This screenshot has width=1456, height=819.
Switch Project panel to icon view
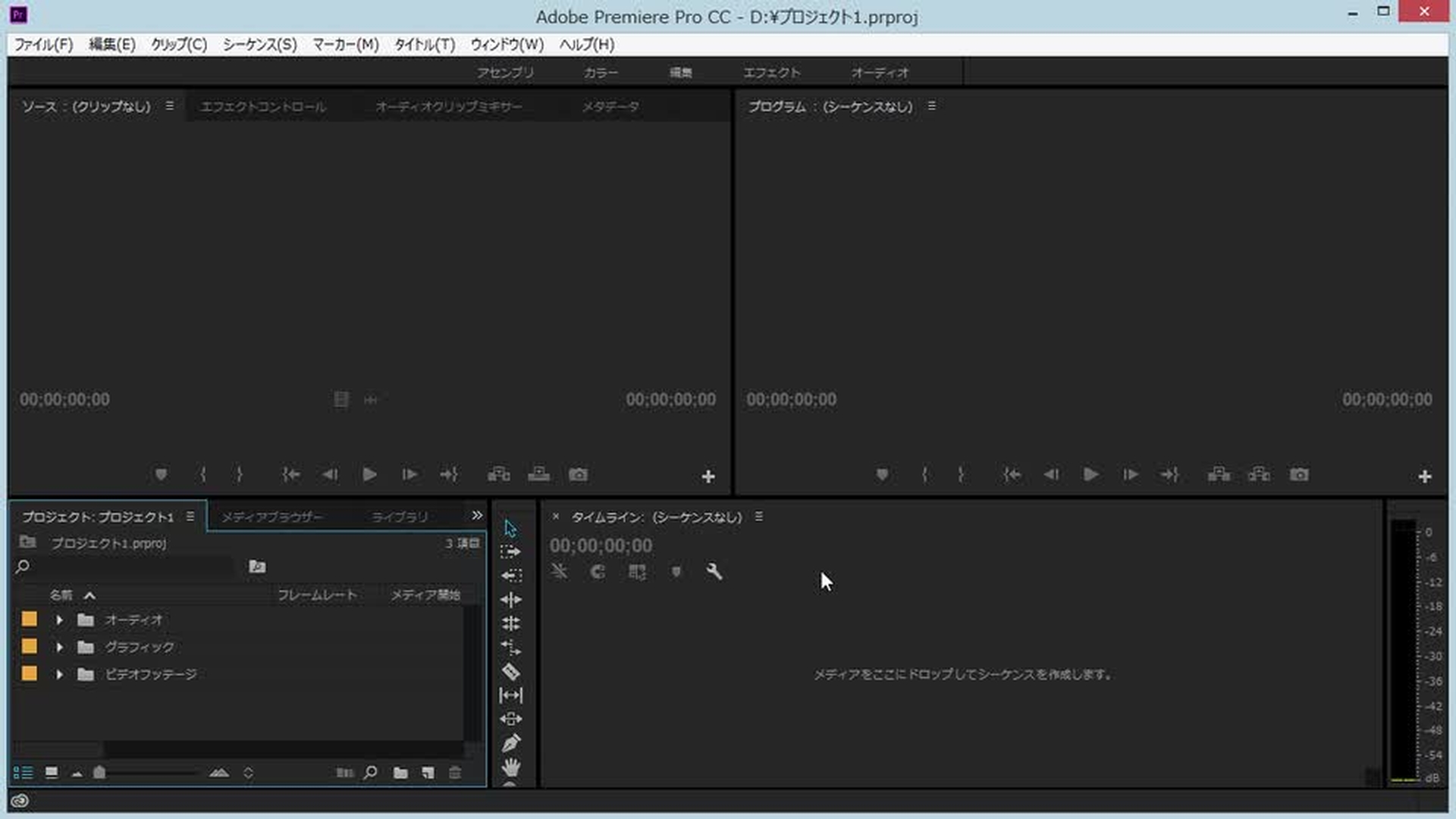click(52, 773)
